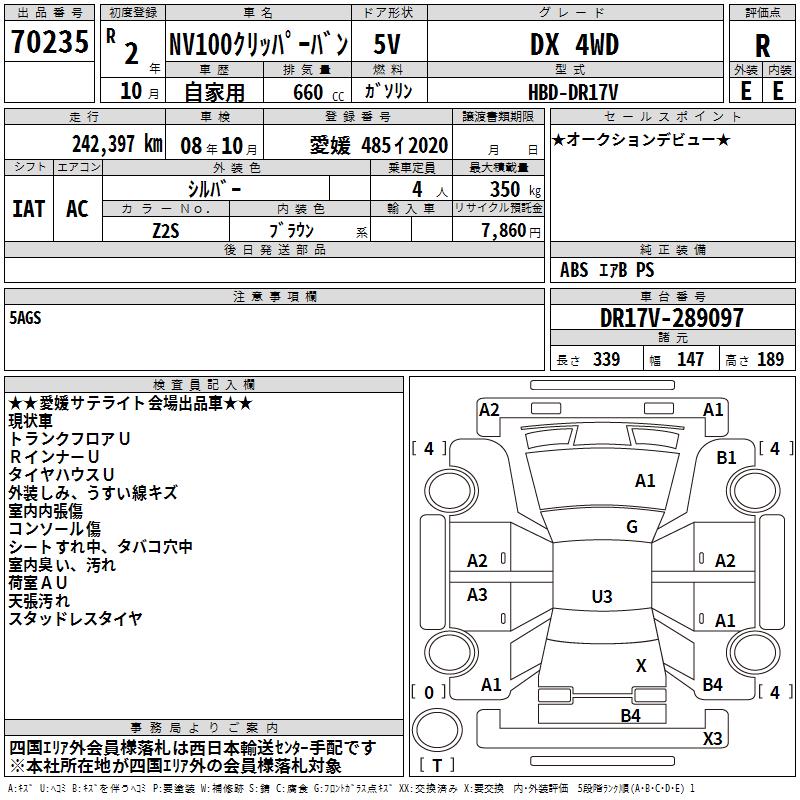800x800 pixels.
Task: Select the [T] bracket below the car diagram
Action: point(438,765)
